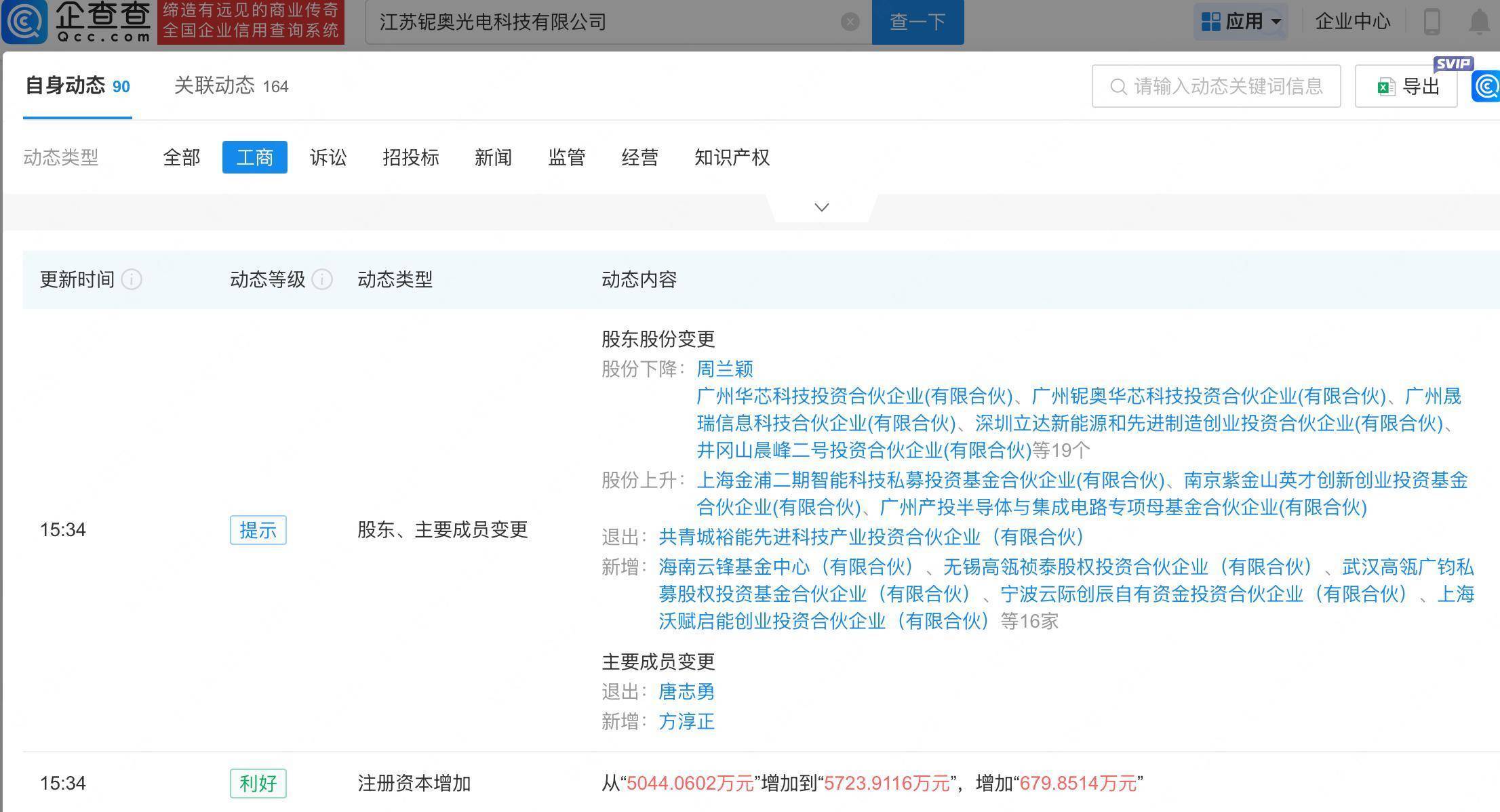Click the 等19个 more shareholders text
Screen dimensions: 1500x812
[1061, 450]
